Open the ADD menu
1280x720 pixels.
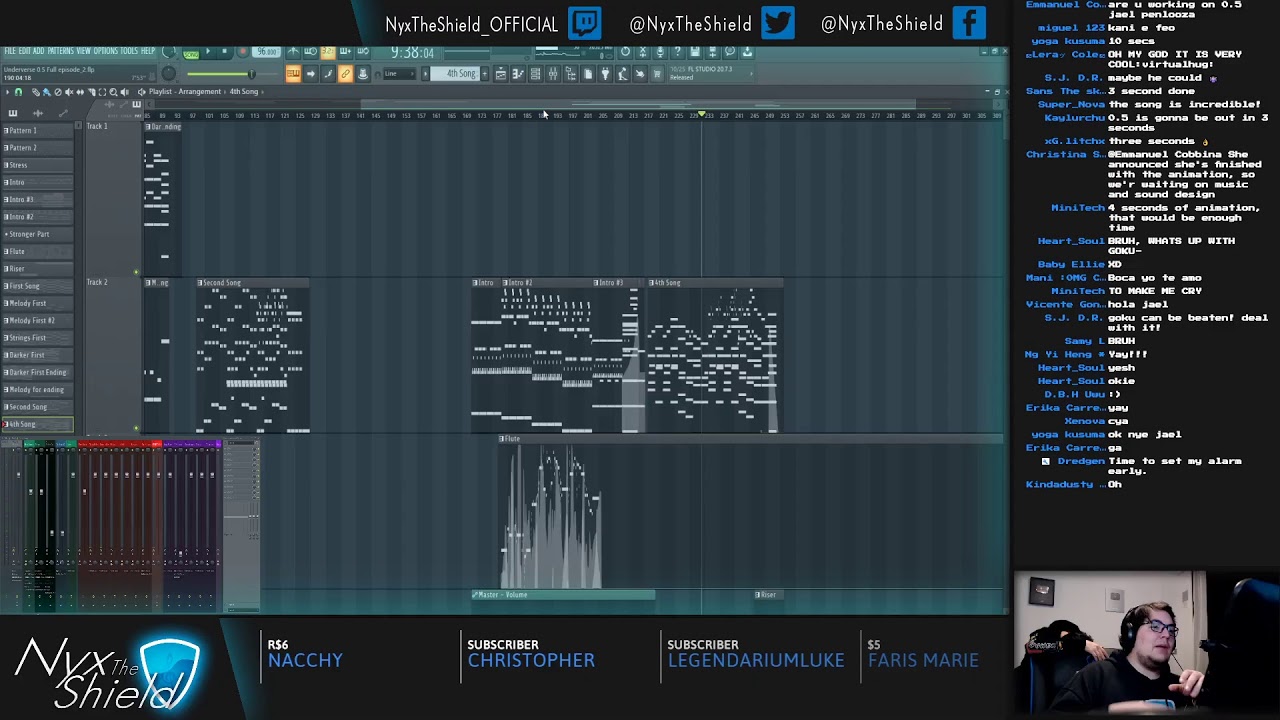coord(38,51)
